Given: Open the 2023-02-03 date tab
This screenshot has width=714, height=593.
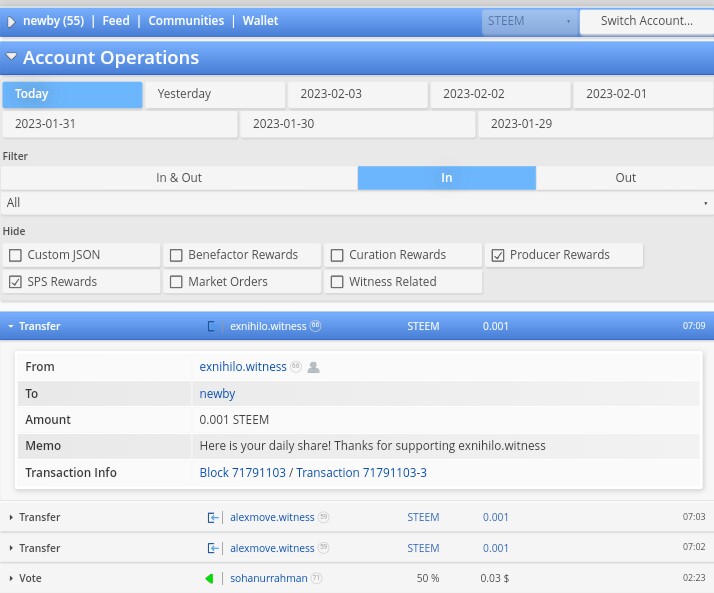Looking at the screenshot, I should tap(358, 94).
